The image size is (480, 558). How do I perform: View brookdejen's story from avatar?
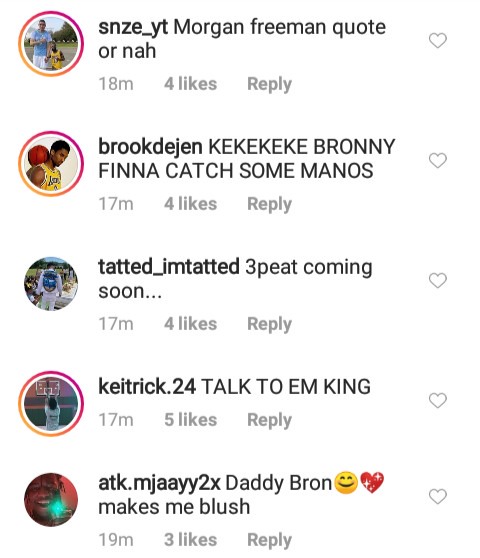[51, 164]
